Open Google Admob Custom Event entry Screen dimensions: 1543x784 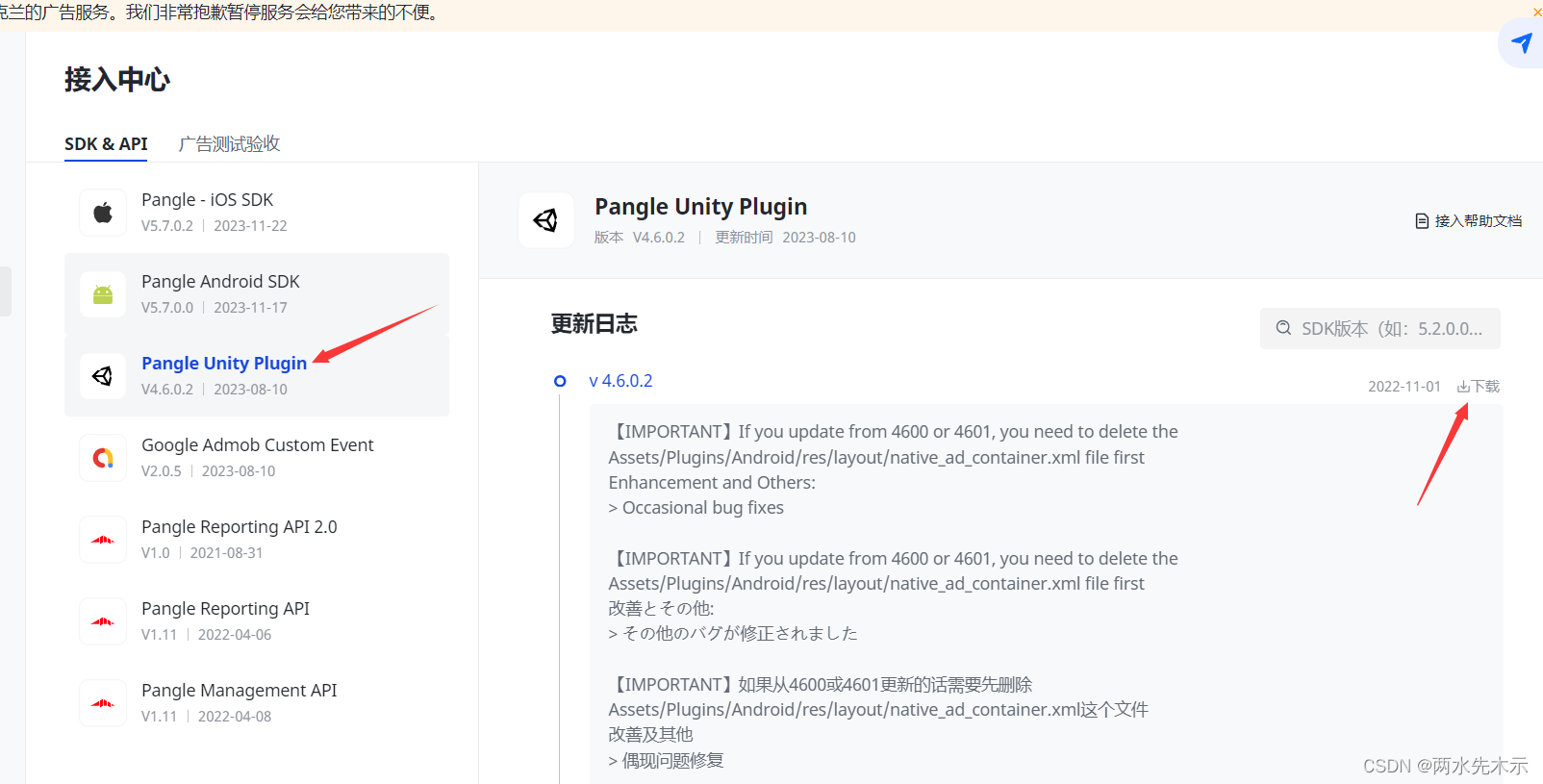(257, 458)
